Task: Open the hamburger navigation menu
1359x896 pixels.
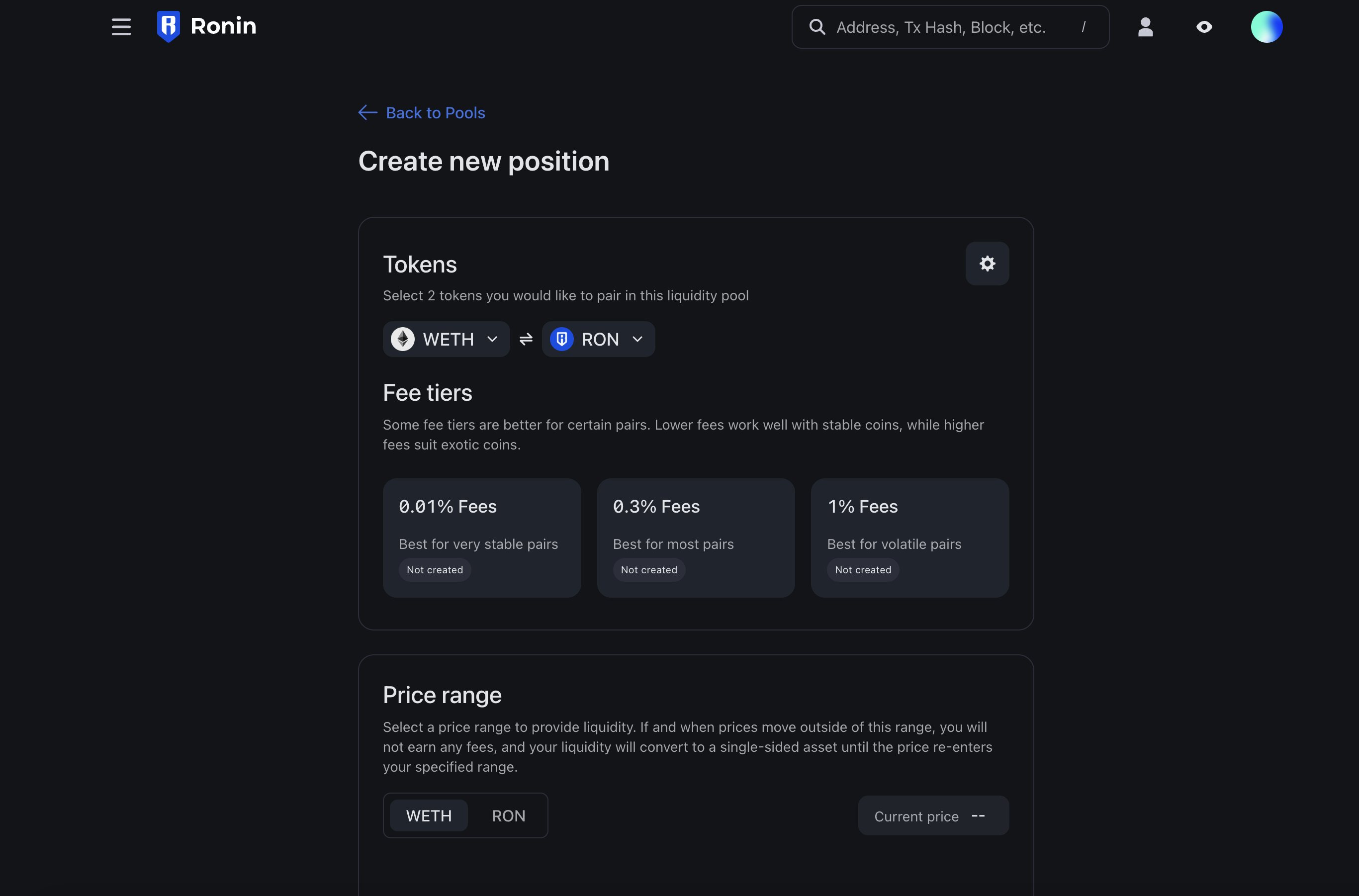Action: (x=121, y=27)
